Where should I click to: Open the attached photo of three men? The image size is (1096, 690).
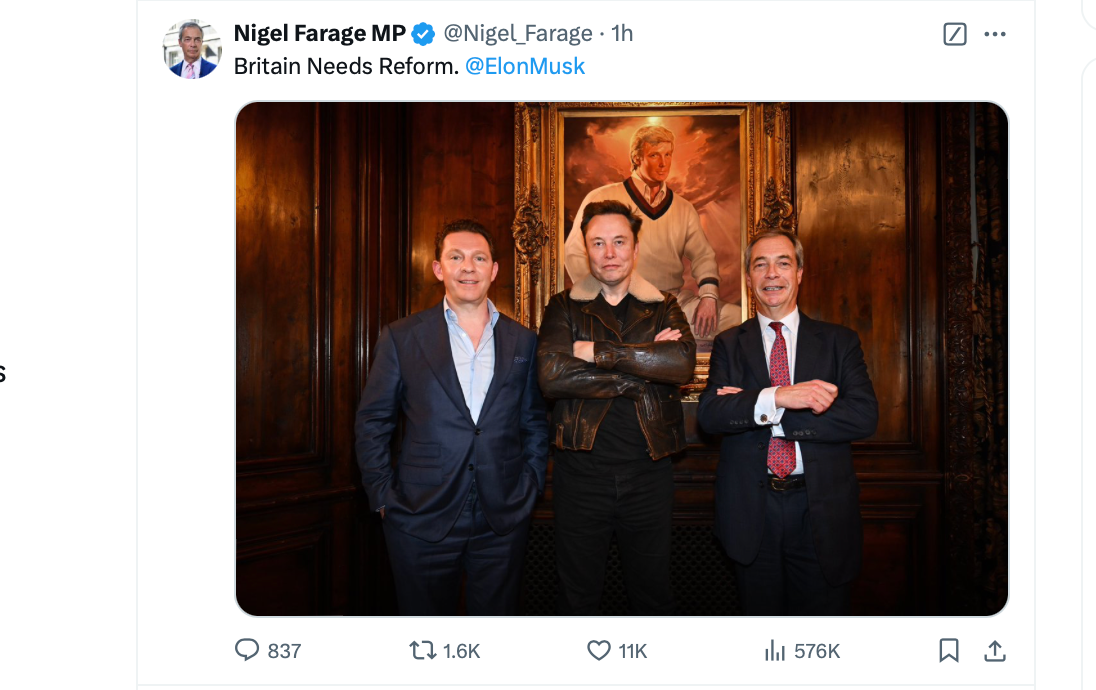tap(621, 358)
